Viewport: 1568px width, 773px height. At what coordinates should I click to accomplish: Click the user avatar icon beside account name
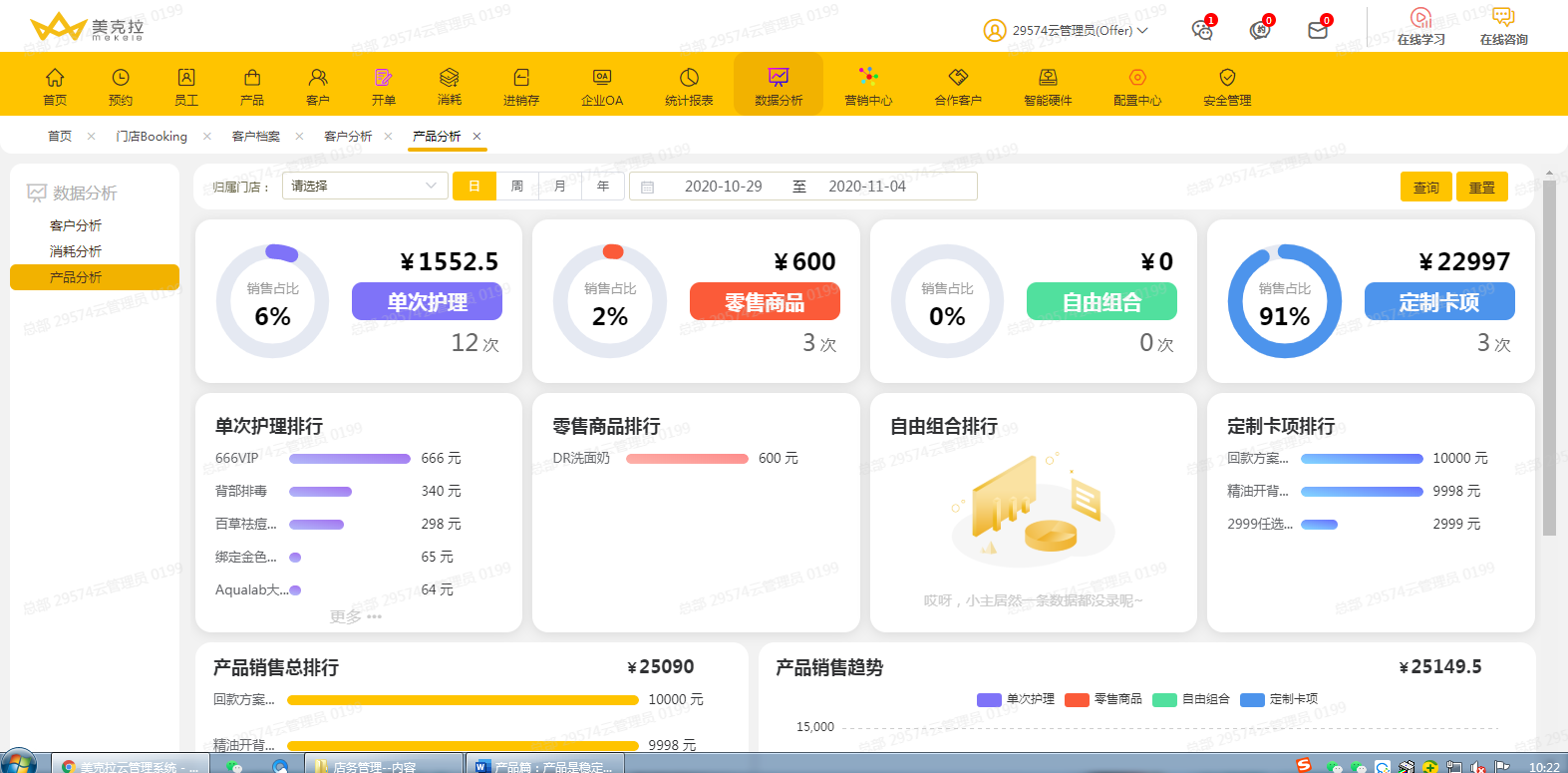(x=995, y=30)
